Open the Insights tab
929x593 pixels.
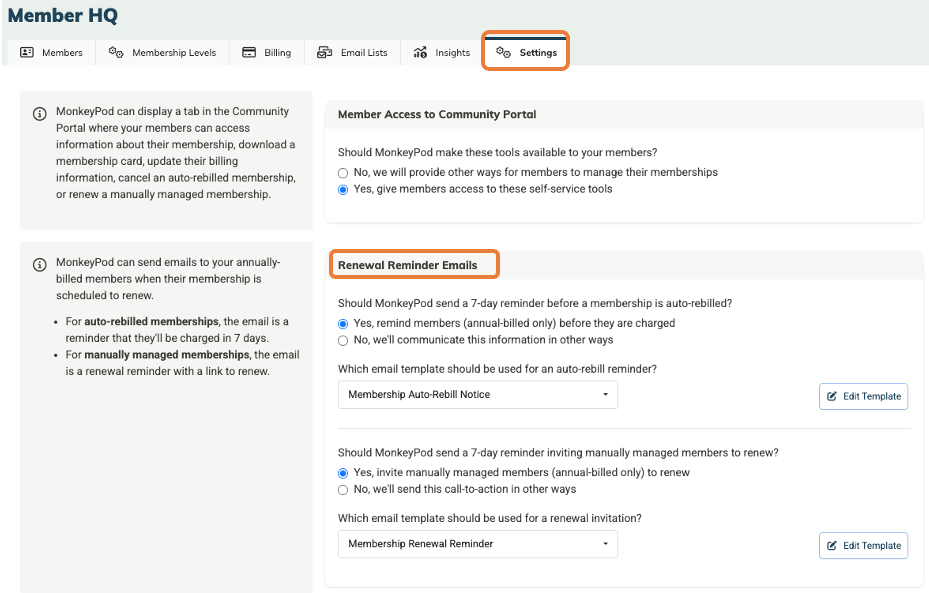(x=442, y=53)
